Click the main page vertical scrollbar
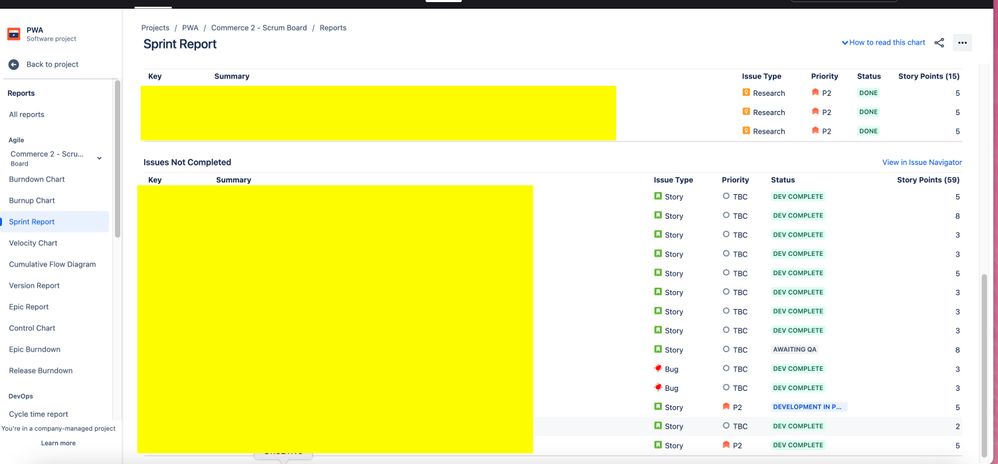Image resolution: width=998 pixels, height=464 pixels. click(x=985, y=367)
